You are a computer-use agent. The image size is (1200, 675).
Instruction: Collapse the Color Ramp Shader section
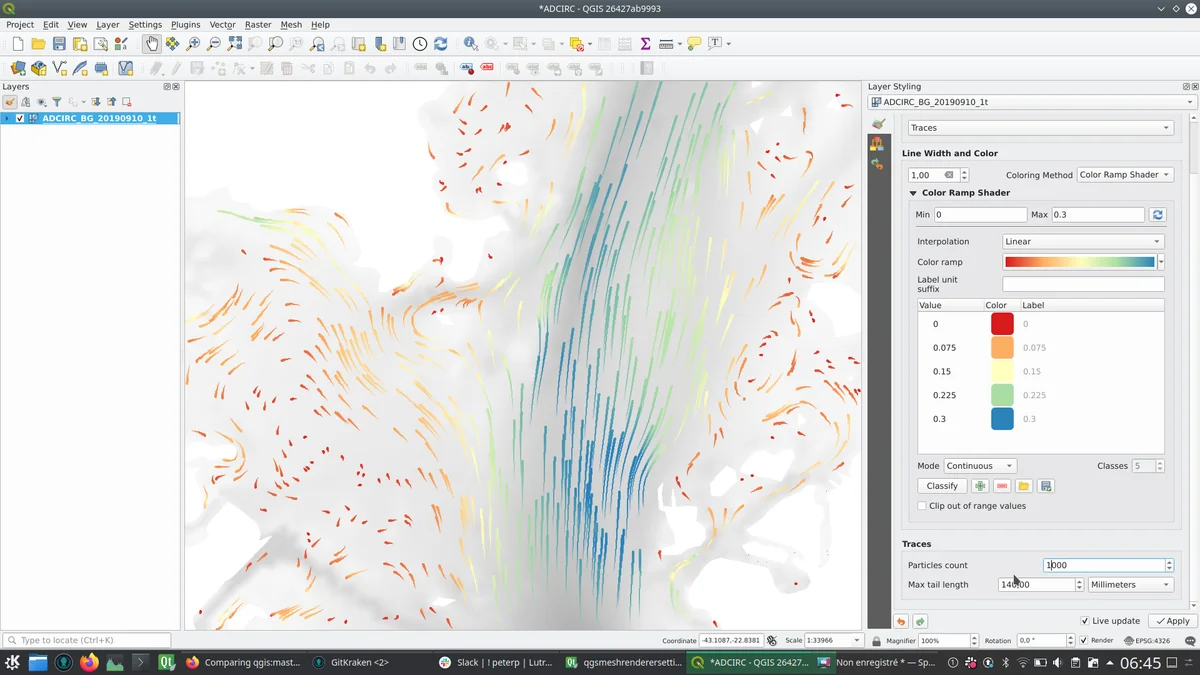tap(913, 193)
